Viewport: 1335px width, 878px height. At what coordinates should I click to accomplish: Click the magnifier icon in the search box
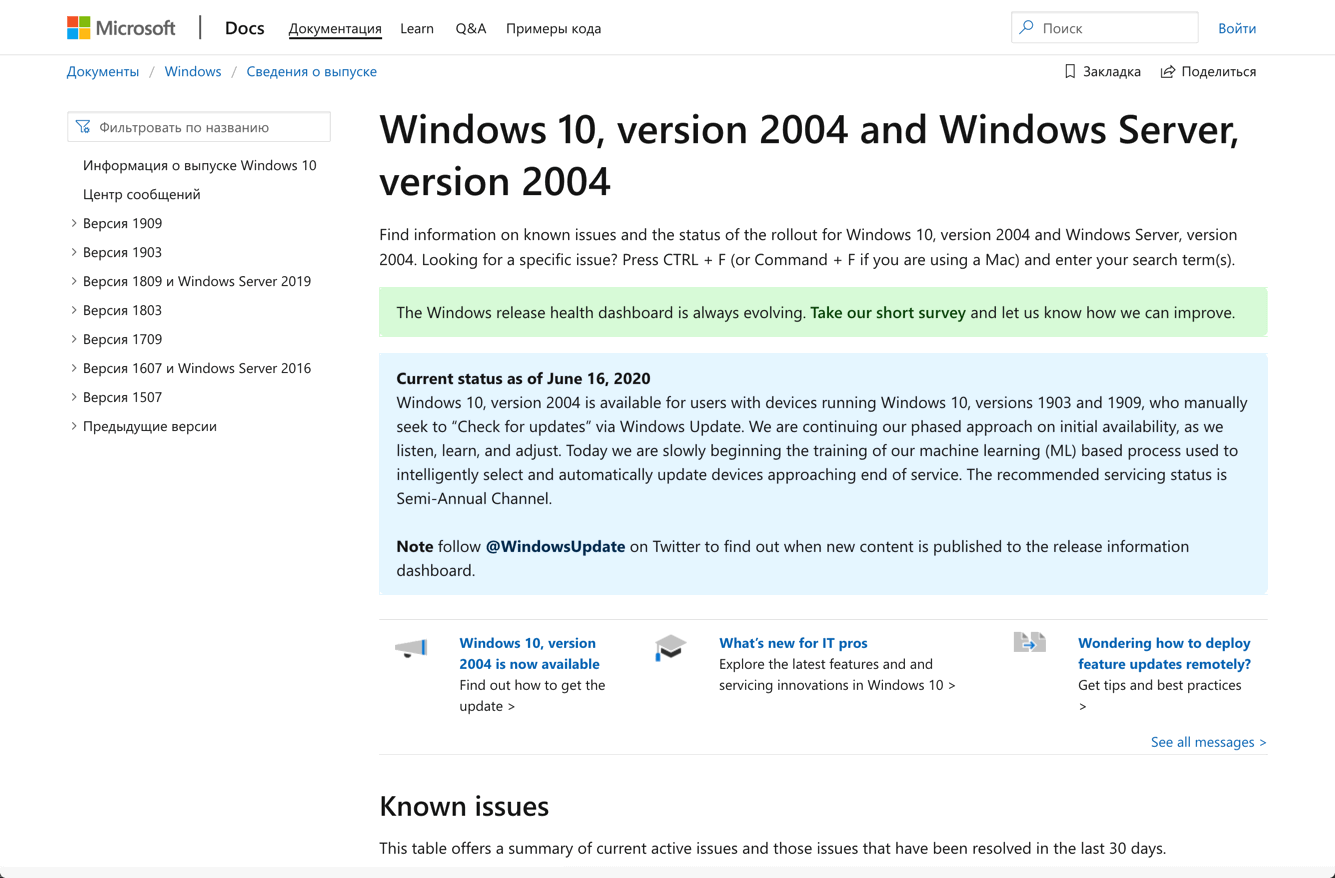(1025, 27)
